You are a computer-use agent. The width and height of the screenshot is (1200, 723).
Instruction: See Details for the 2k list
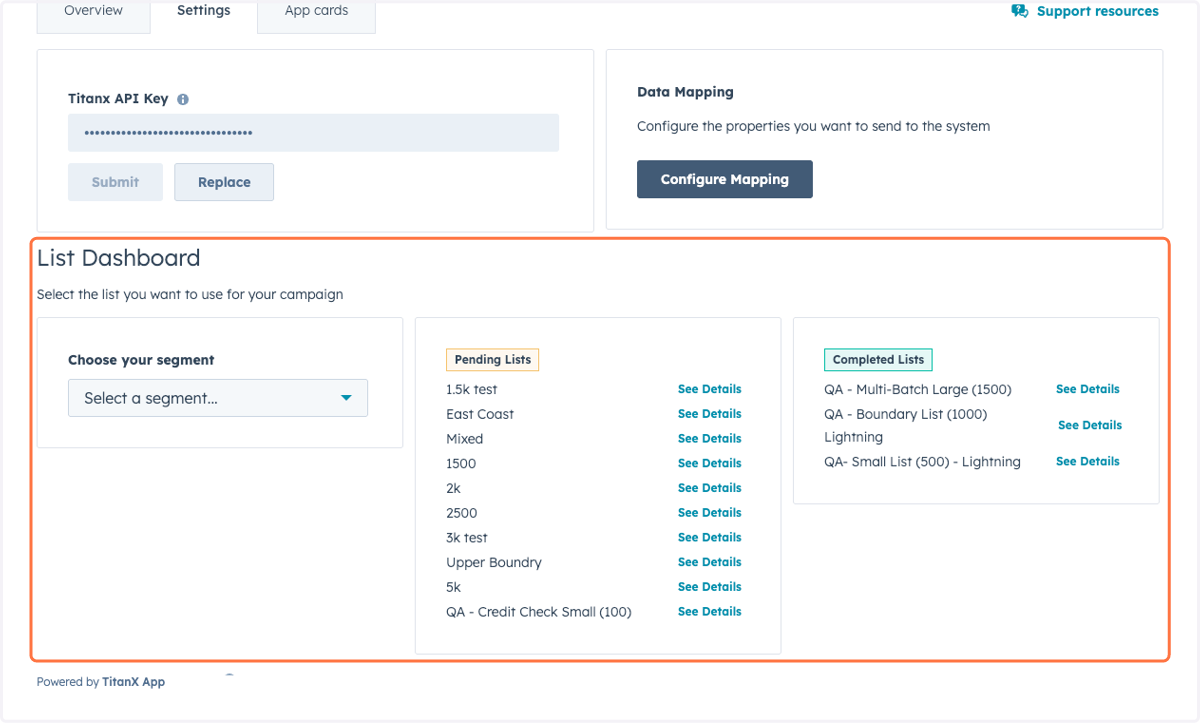coord(710,488)
